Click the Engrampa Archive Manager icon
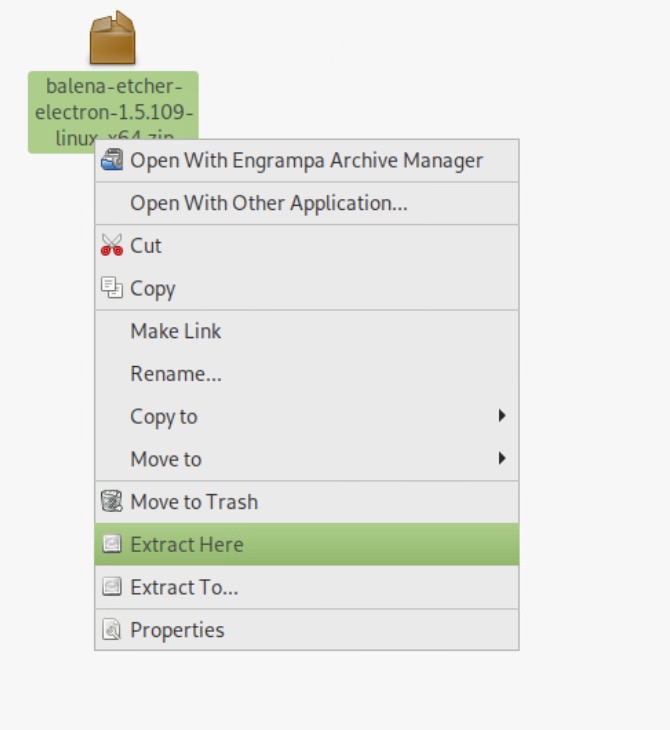The image size is (670, 730). tap(112, 161)
